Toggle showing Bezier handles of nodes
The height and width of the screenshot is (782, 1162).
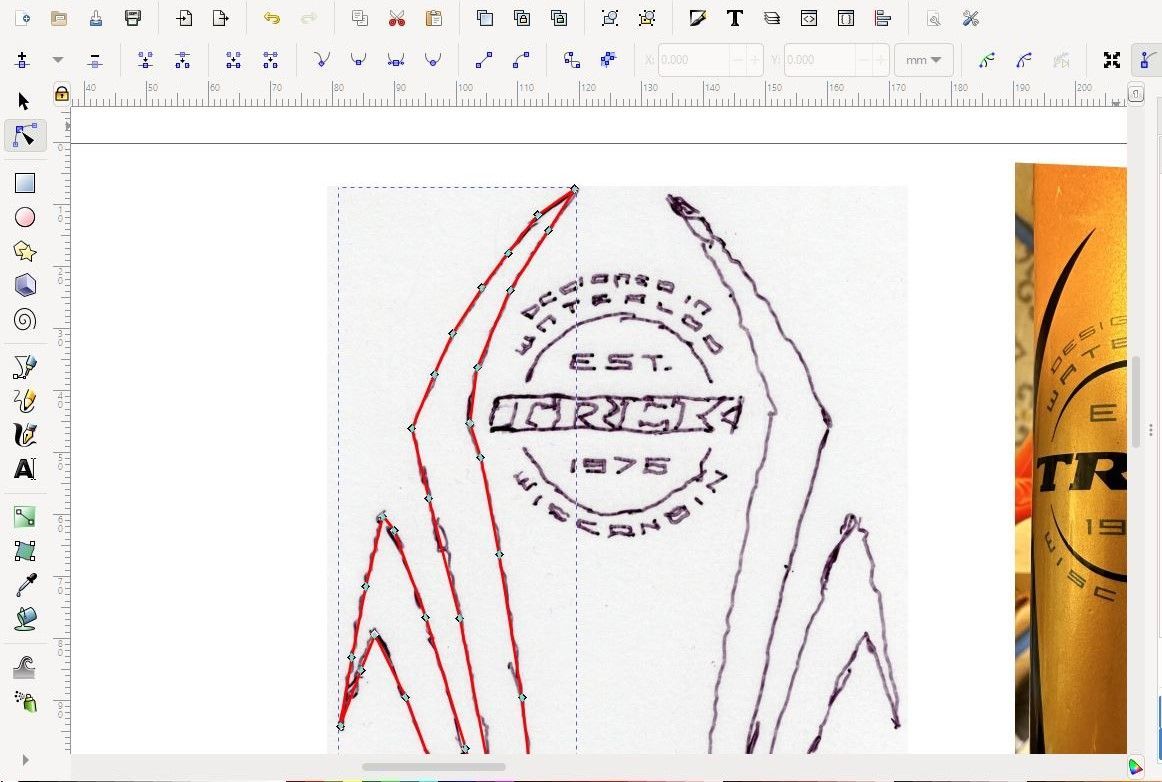(1144, 60)
